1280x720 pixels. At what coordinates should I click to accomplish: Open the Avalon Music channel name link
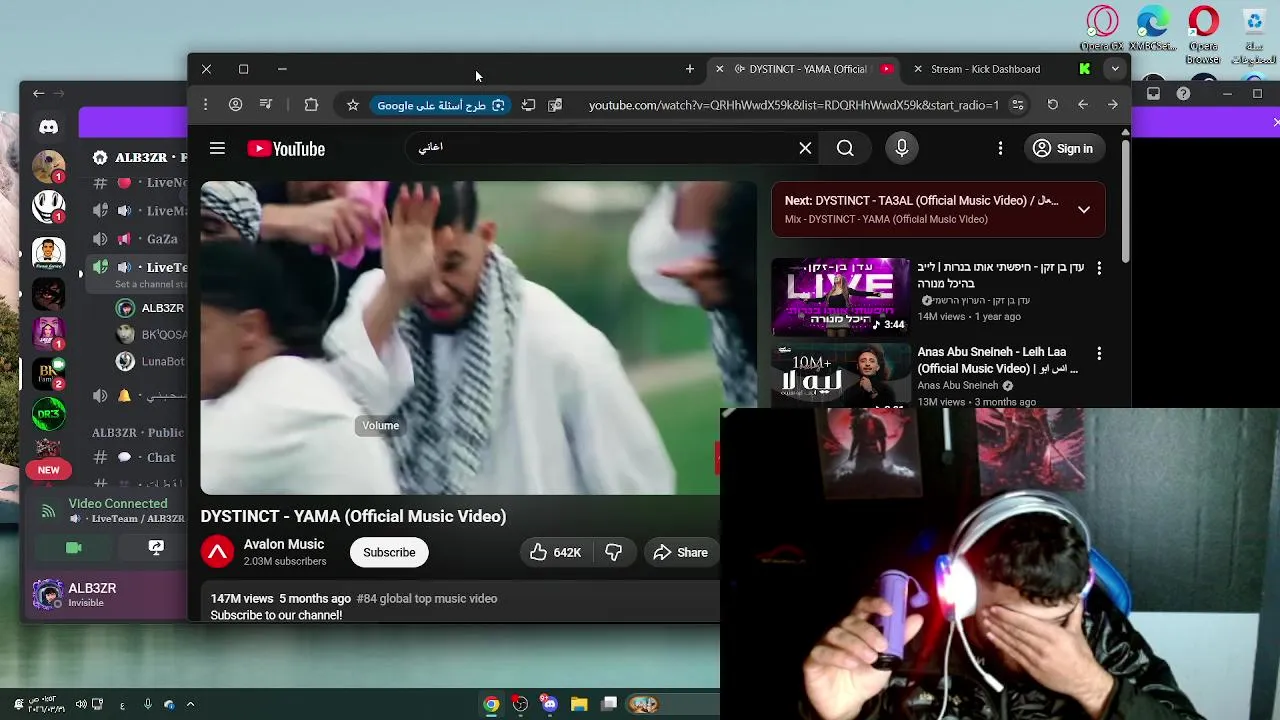[284, 544]
